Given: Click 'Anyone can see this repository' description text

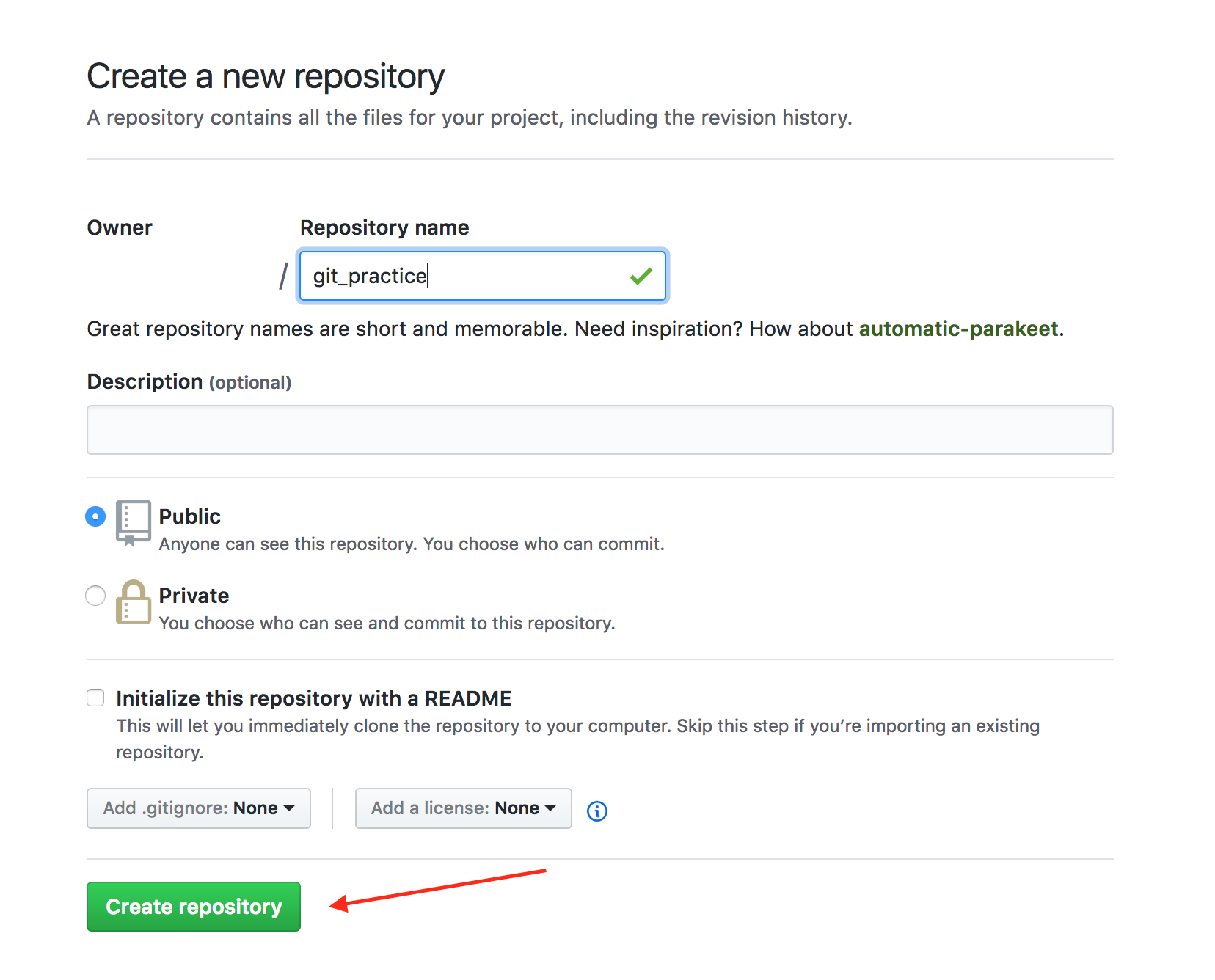Looking at the screenshot, I should click(412, 544).
